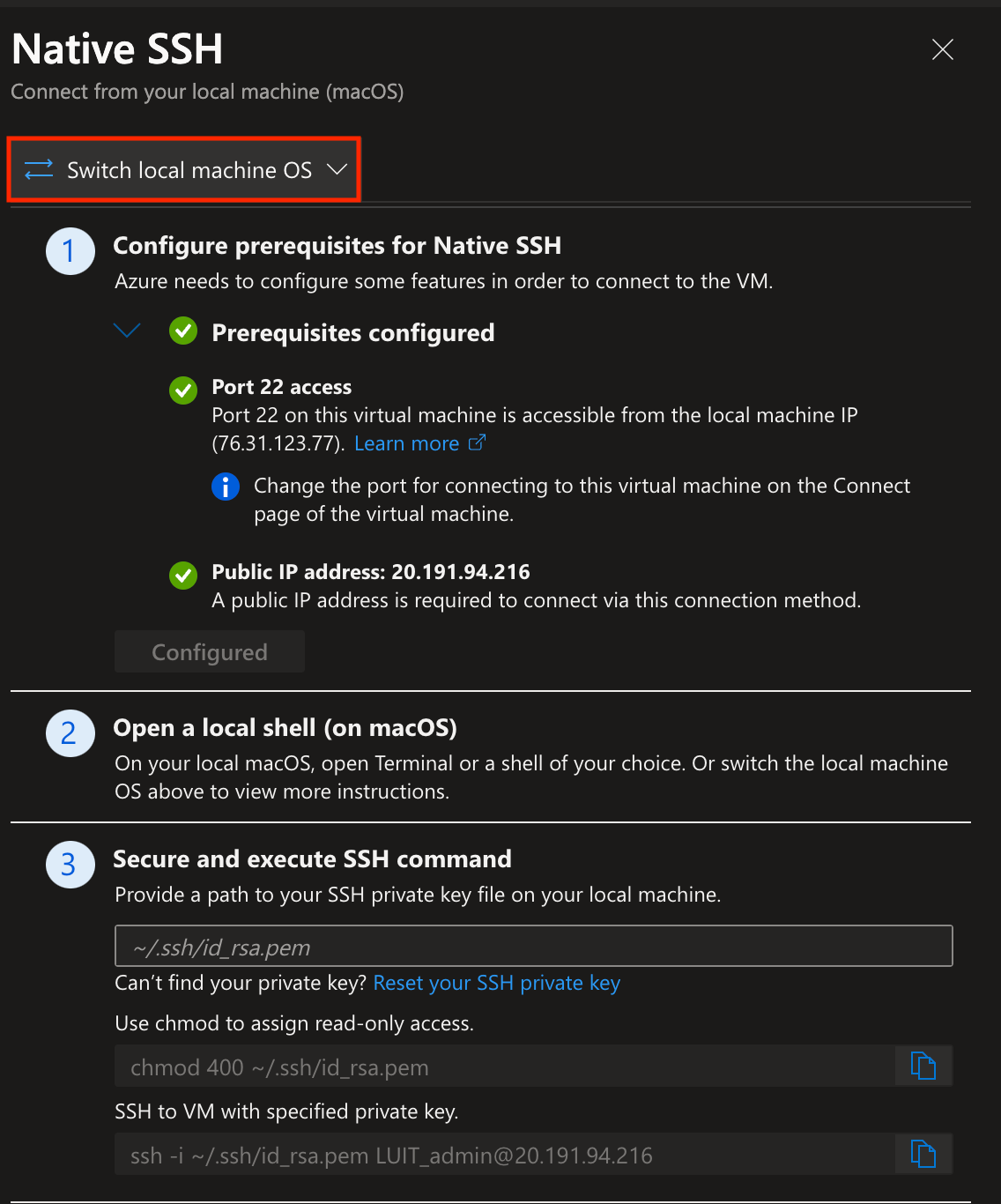Focus the SSH private key path input field
The width and height of the screenshot is (1001, 1204).
click(x=534, y=947)
